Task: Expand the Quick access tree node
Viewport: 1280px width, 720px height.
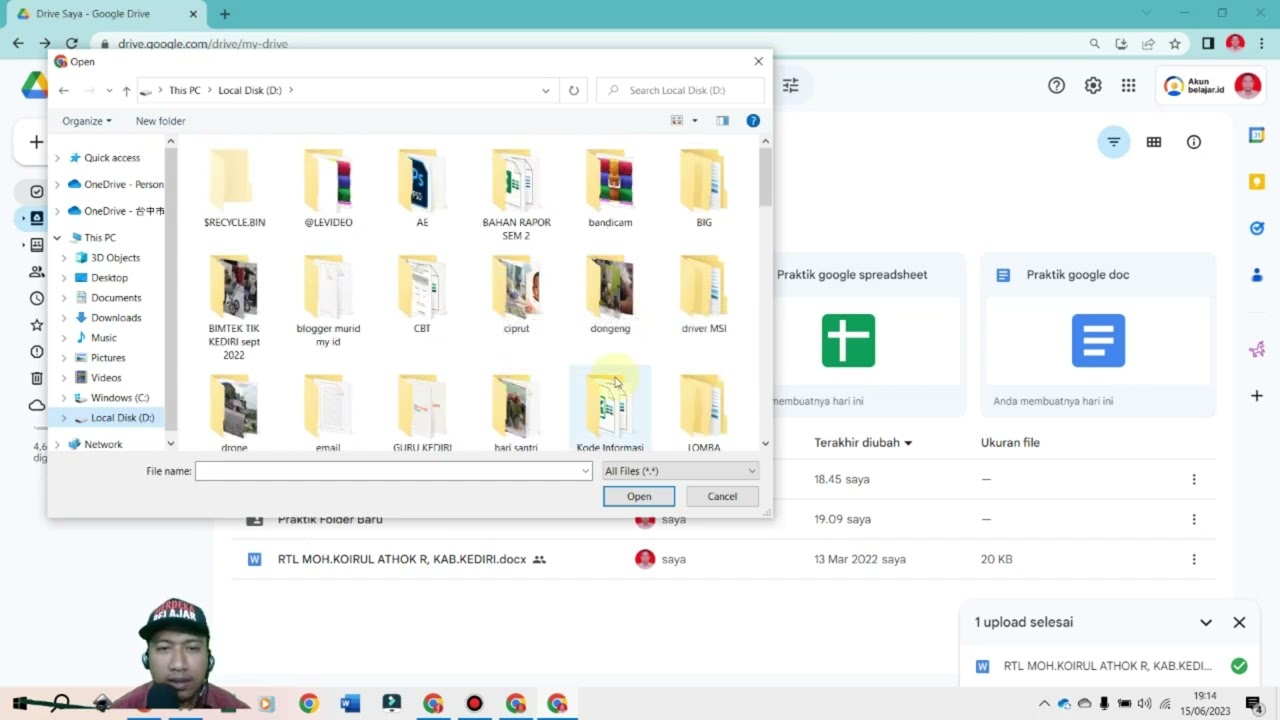Action: pyautogui.click(x=57, y=158)
